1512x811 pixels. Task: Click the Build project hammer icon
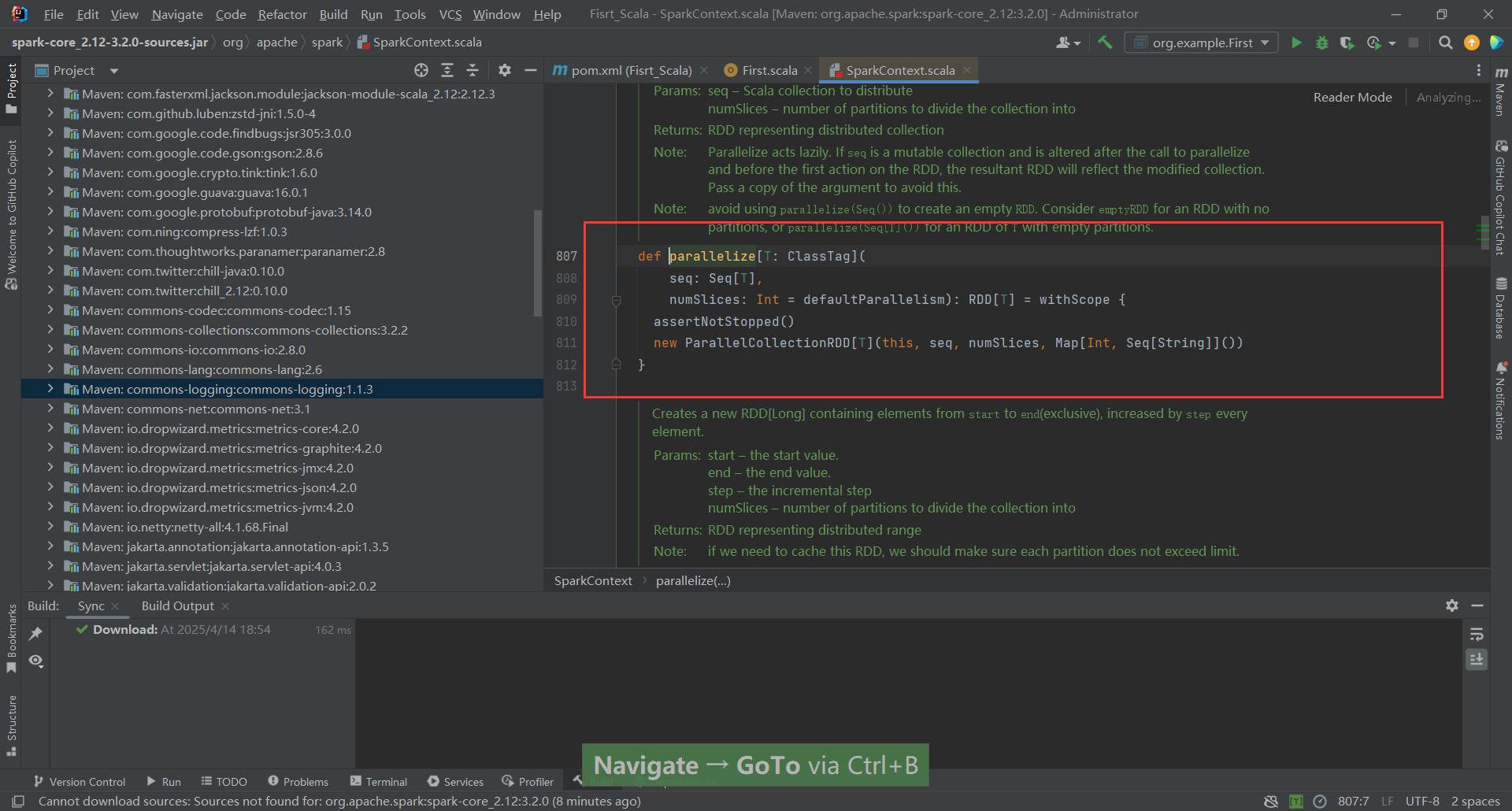1106,43
